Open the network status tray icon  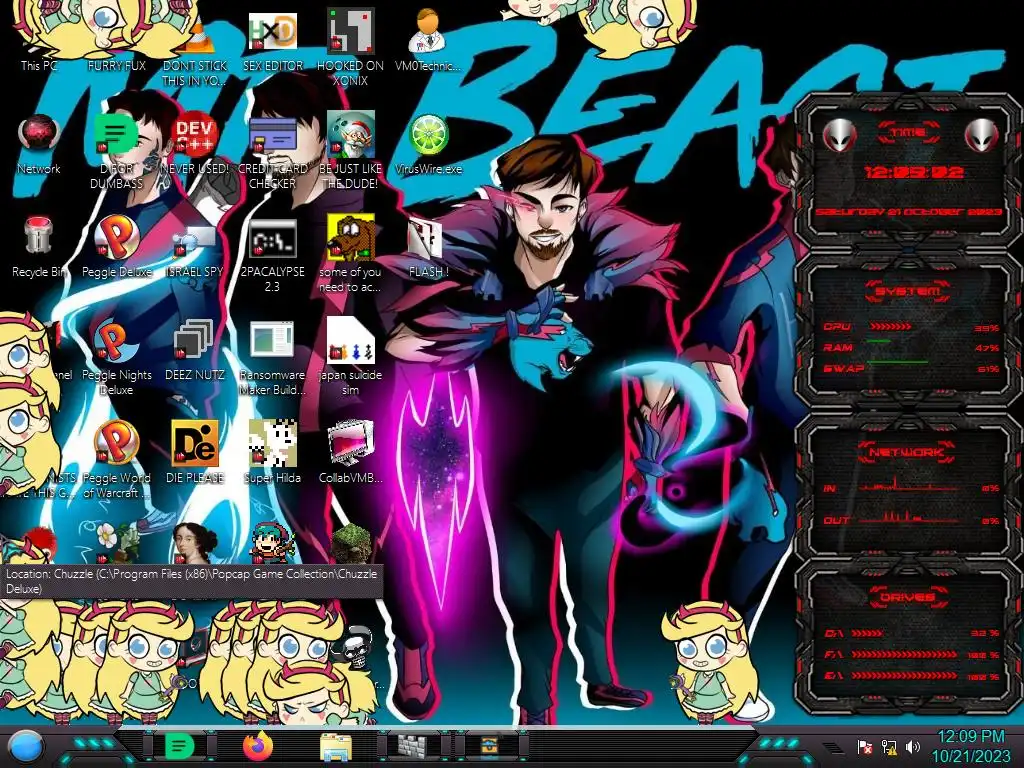889,747
